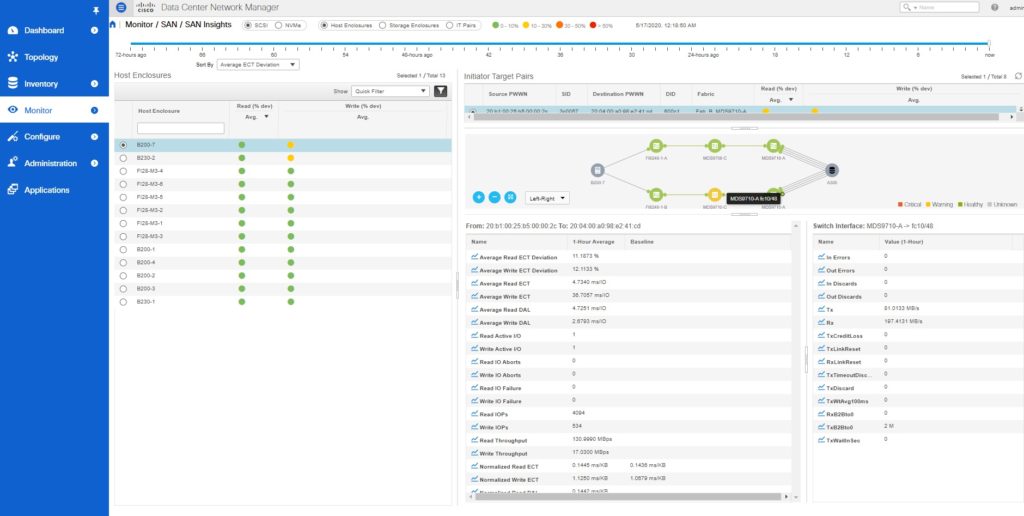The height and width of the screenshot is (516, 1024).
Task: Open the hamburger main menu button
Action: point(121,7)
